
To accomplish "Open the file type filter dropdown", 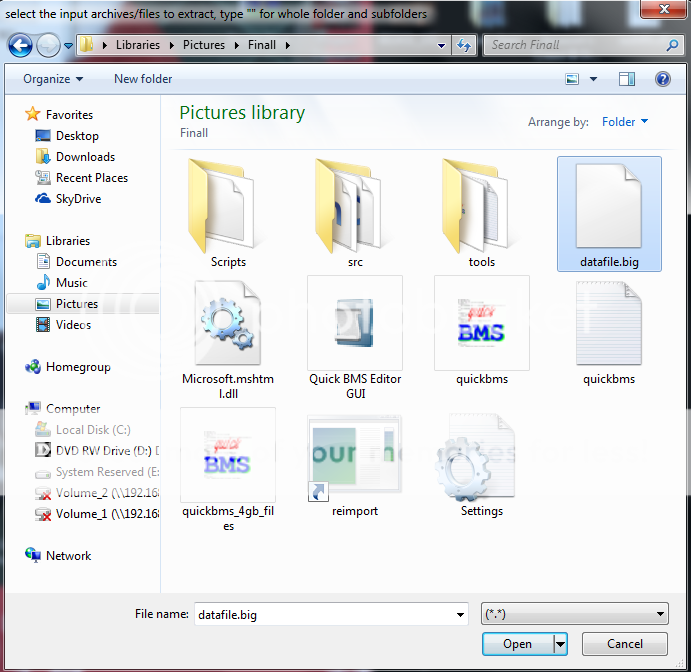I will pyautogui.click(x=574, y=614).
